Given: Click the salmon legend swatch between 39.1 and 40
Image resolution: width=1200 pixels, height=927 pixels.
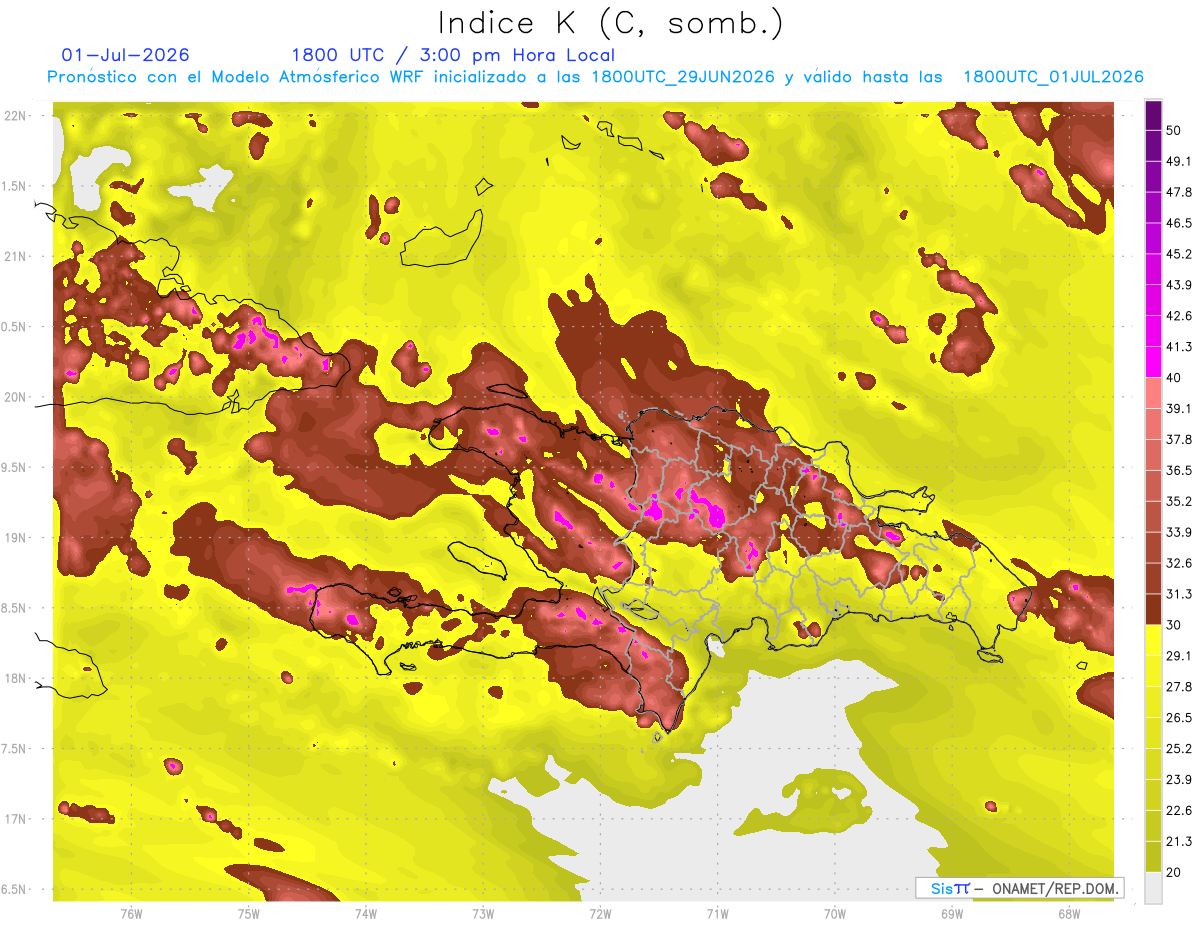Looking at the screenshot, I should point(1153,393).
